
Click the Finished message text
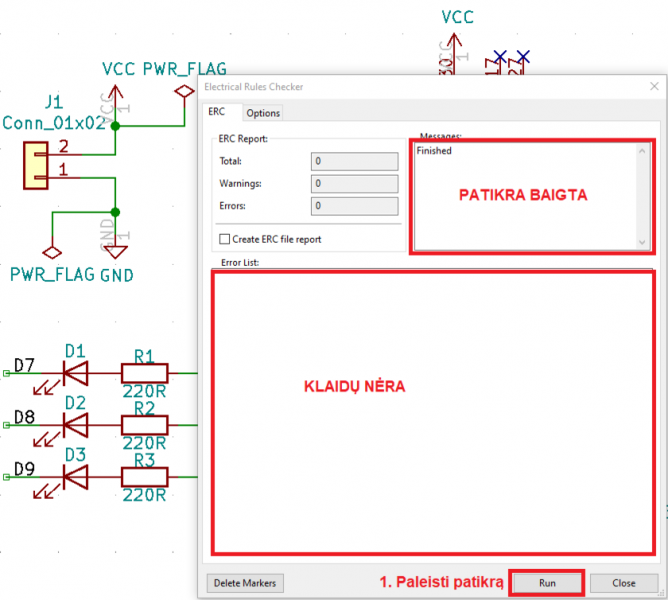(x=434, y=150)
